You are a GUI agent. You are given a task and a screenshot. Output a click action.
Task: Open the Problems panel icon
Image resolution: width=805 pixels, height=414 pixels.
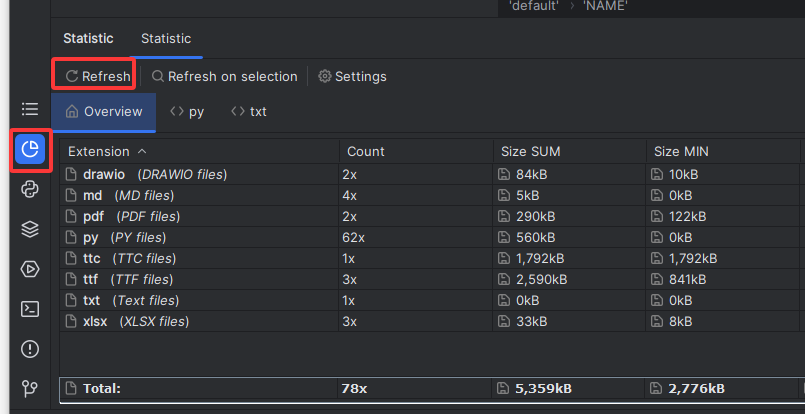click(30, 348)
